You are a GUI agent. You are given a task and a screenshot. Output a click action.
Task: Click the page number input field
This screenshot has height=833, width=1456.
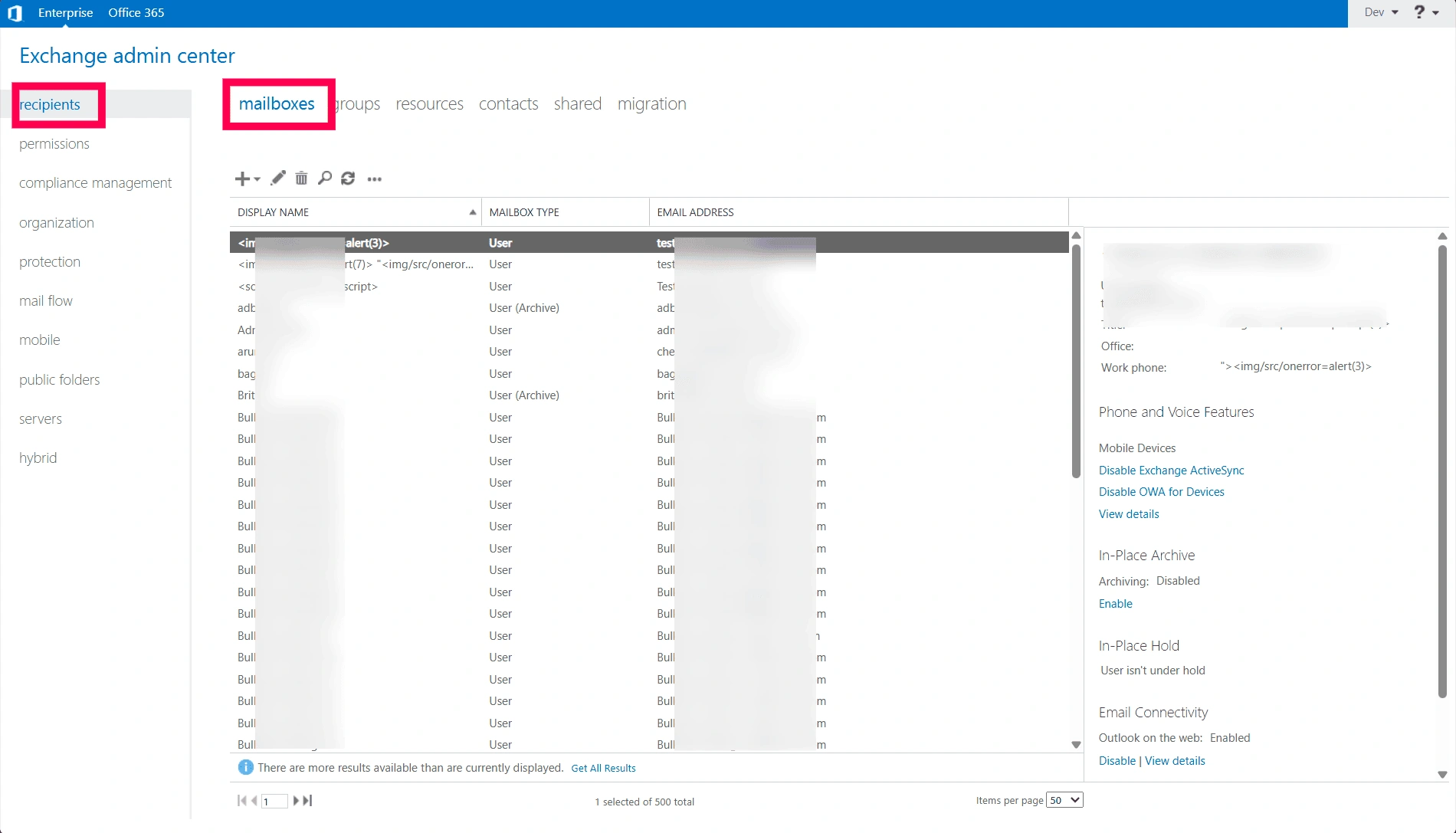click(x=274, y=801)
